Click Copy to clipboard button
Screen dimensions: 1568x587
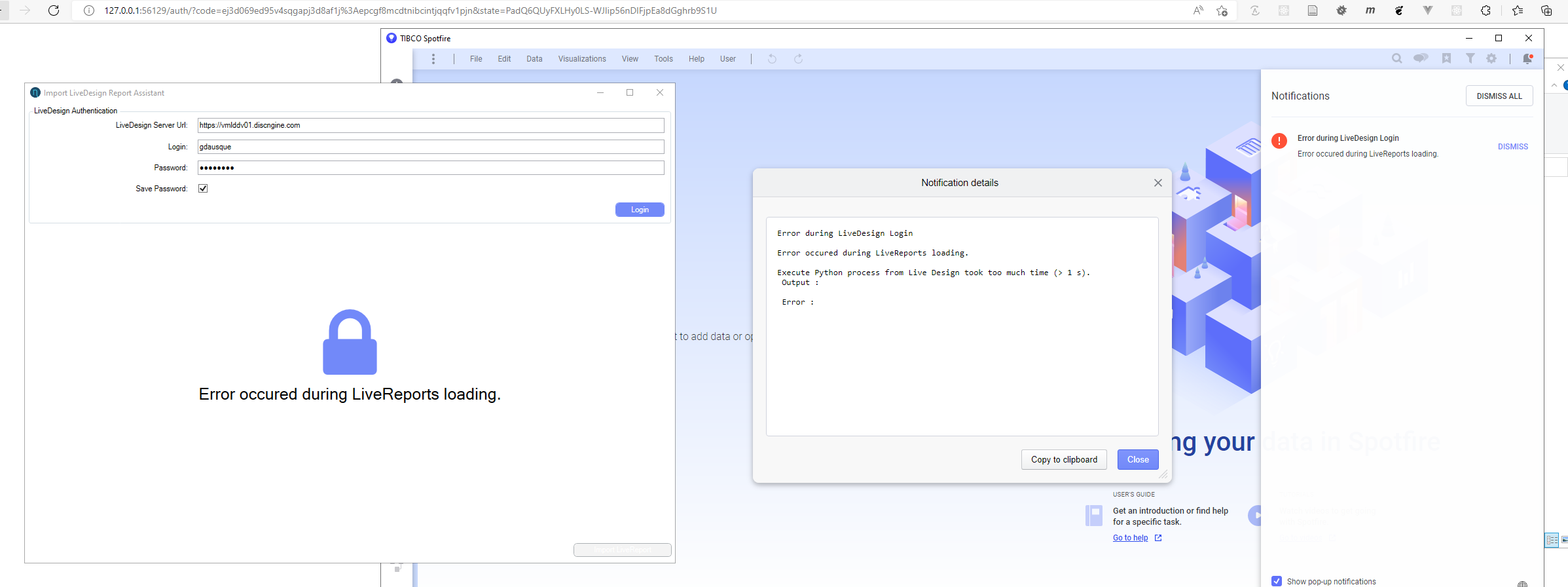pos(1064,459)
